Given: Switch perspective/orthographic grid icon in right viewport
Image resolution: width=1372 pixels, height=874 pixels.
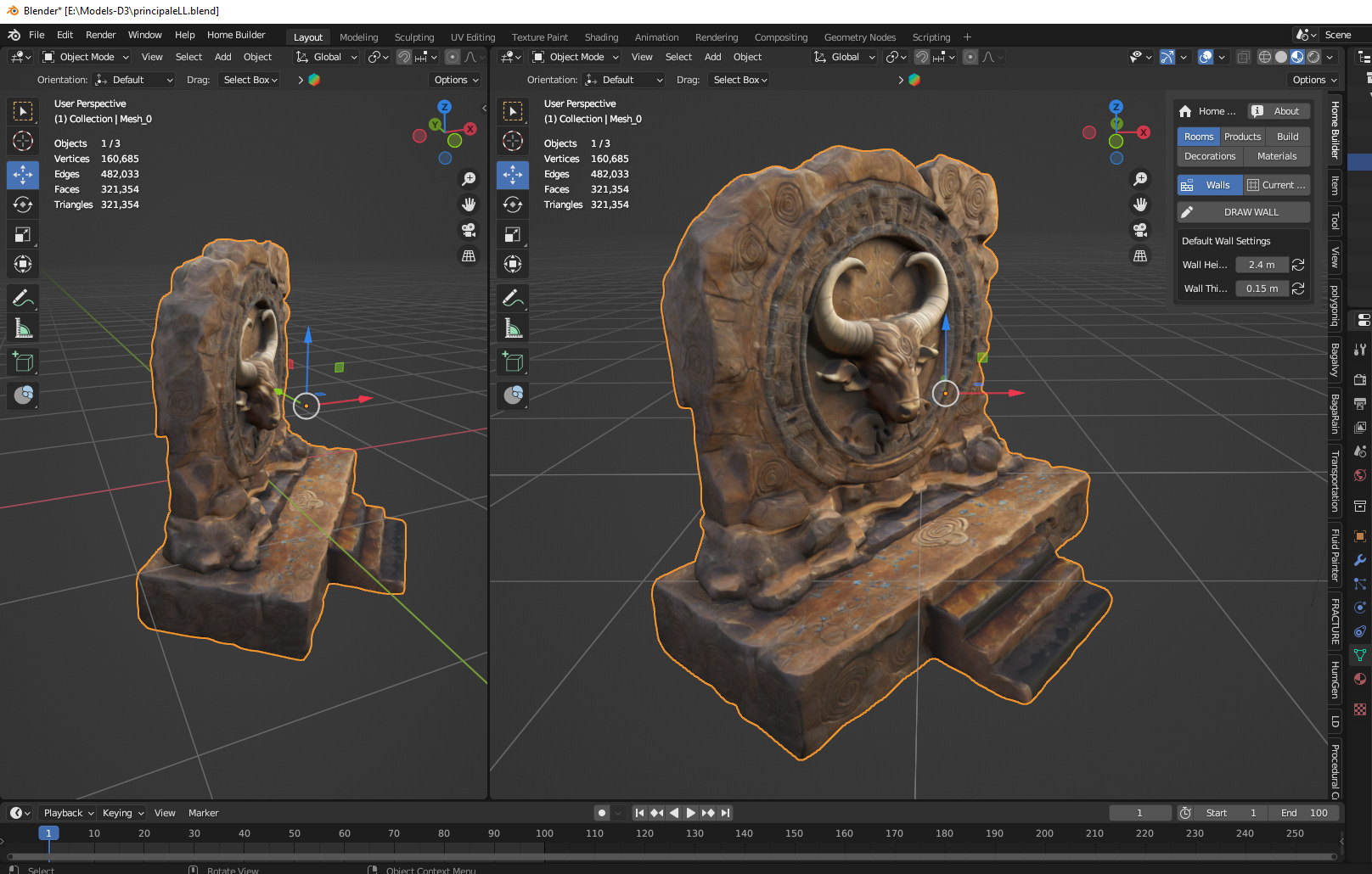Looking at the screenshot, I should click(x=1140, y=255).
